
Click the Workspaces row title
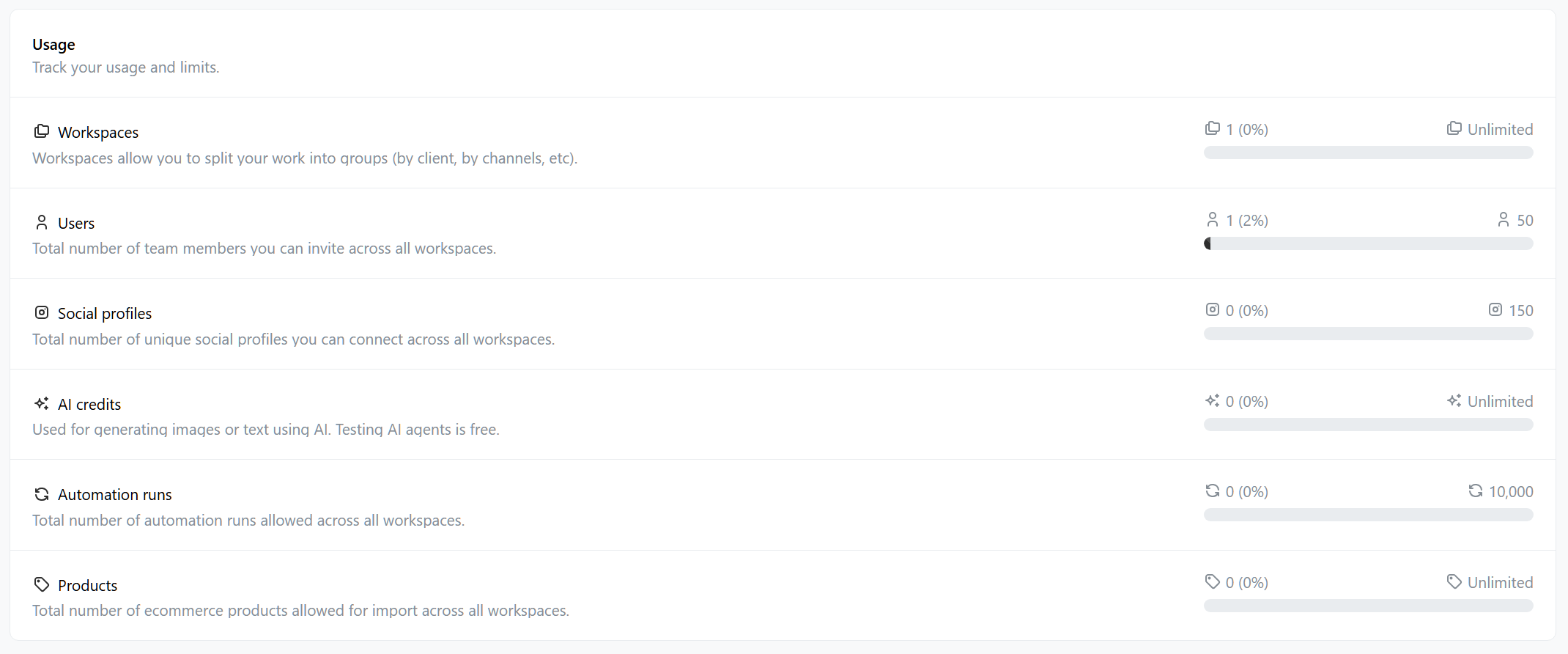pyautogui.click(x=98, y=132)
